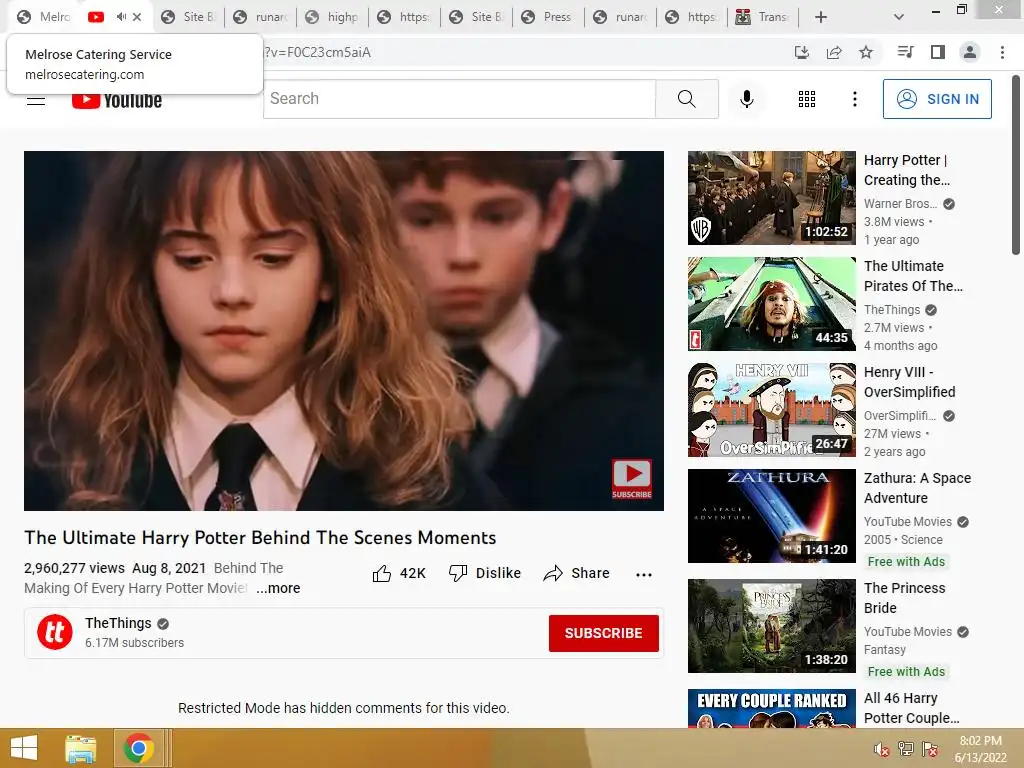Open Action Center flag icon
The image size is (1024, 768).
point(930,749)
